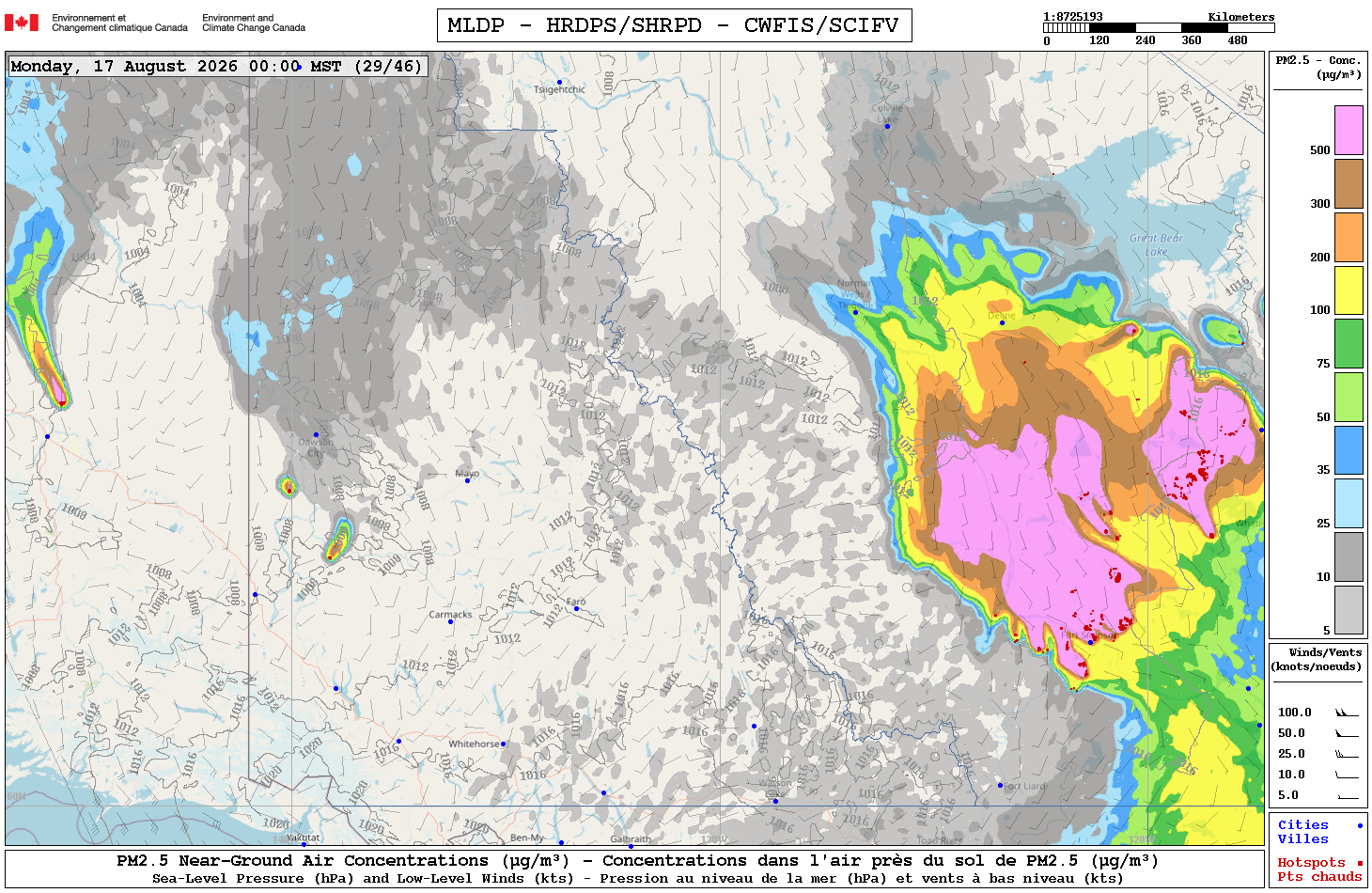Click the Carmacks map label
Image resolution: width=1372 pixels, height=893 pixels.
(451, 615)
